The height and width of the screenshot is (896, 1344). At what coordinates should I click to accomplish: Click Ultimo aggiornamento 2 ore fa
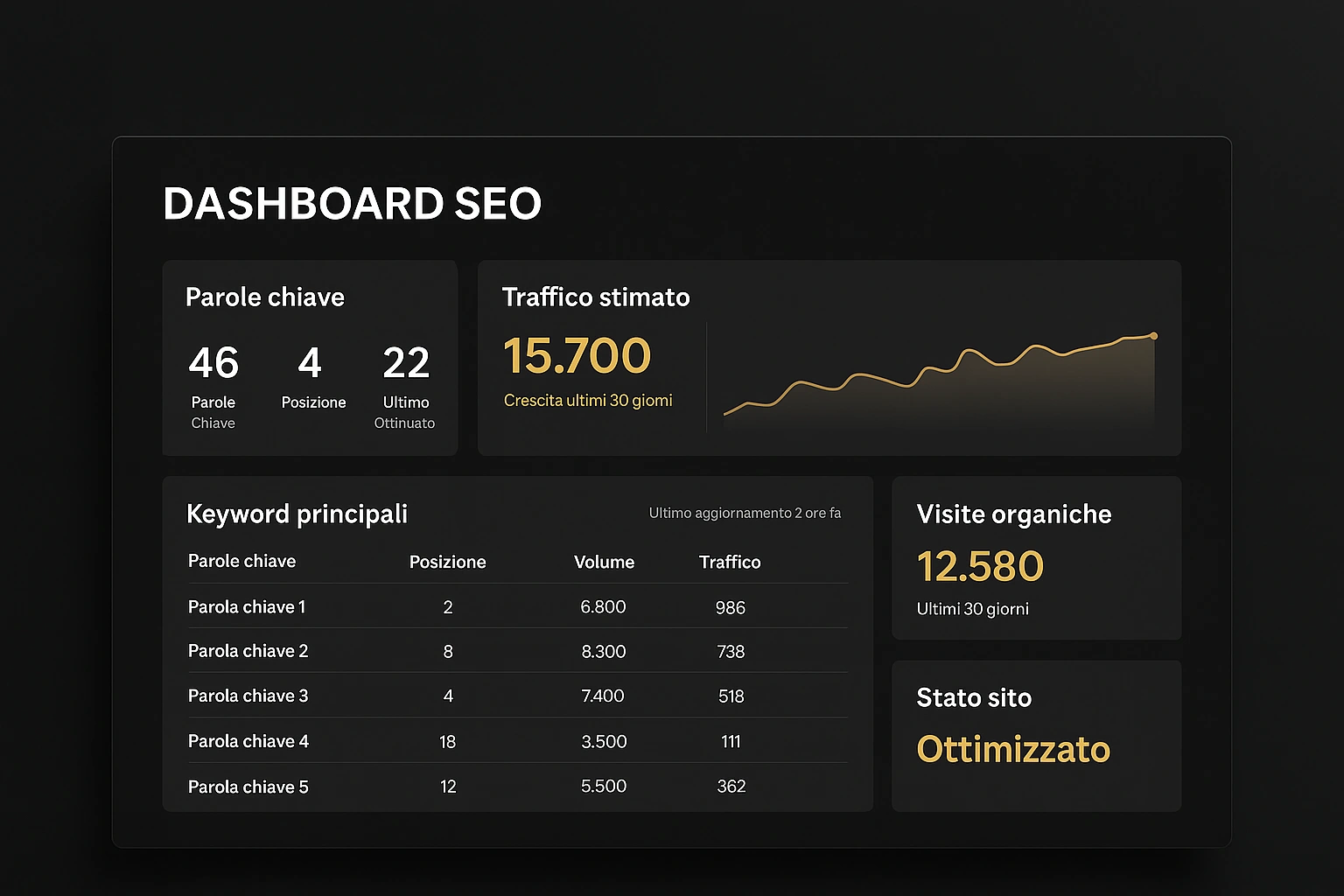pyautogui.click(x=745, y=513)
